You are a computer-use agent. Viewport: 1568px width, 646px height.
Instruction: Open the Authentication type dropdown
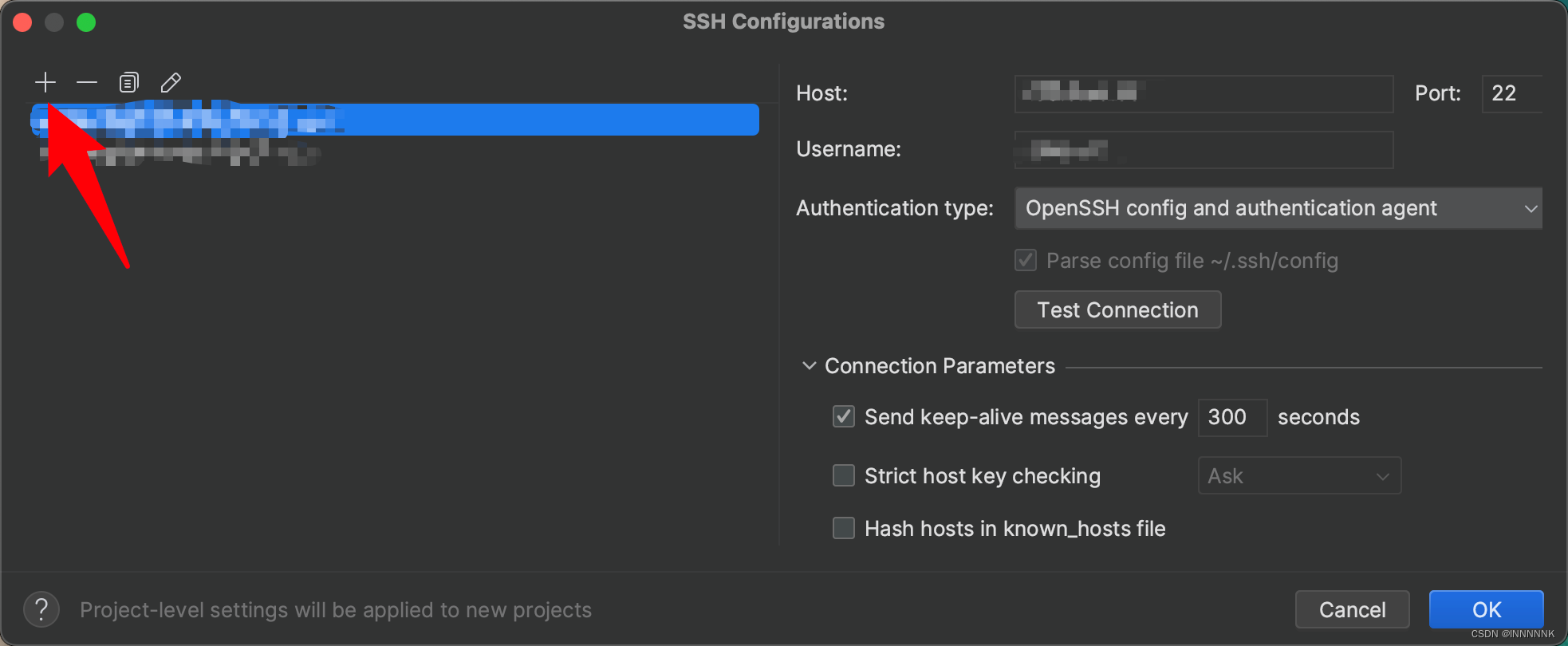pos(1278,208)
